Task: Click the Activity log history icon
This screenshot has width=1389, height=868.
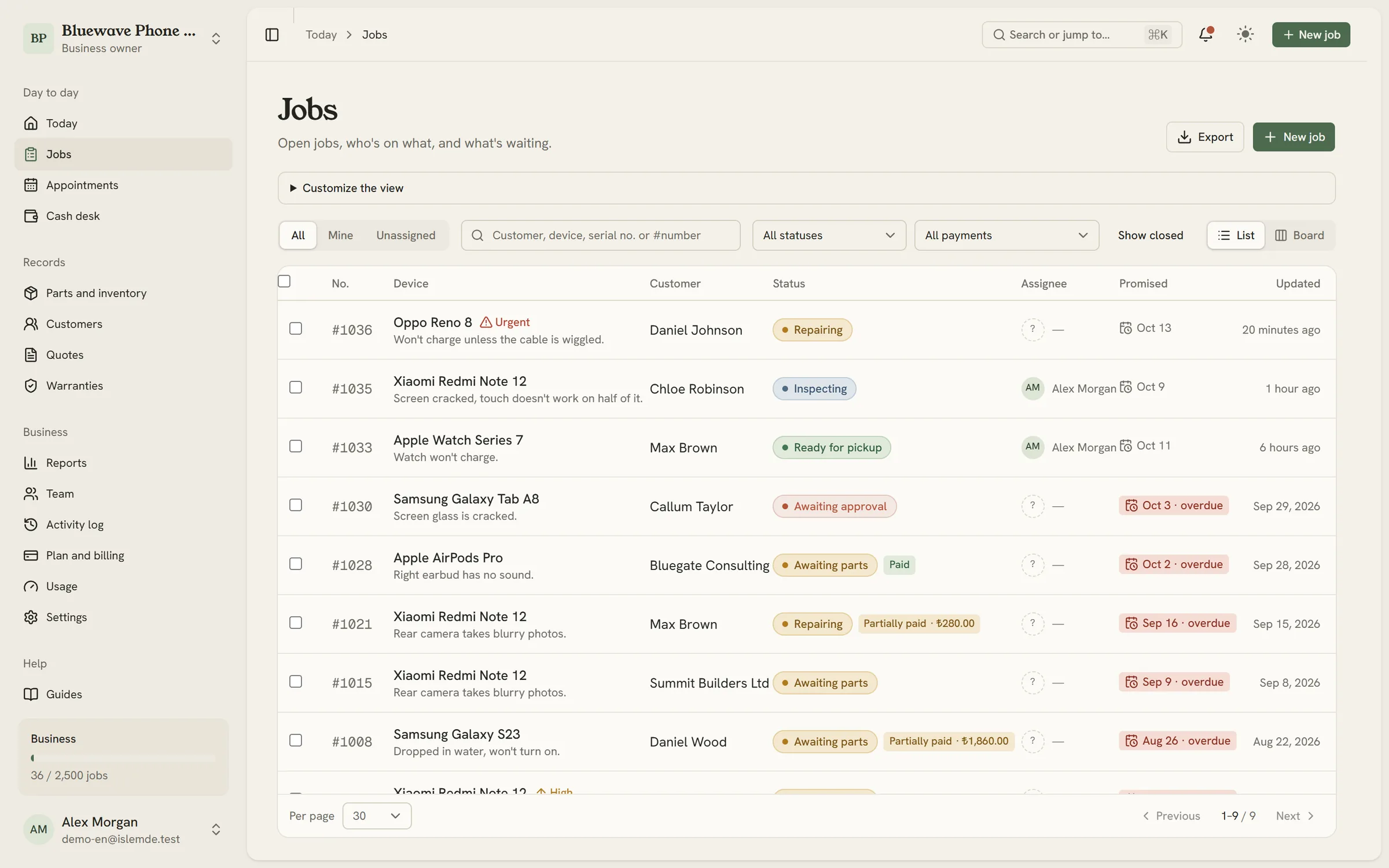Action: pos(31,525)
